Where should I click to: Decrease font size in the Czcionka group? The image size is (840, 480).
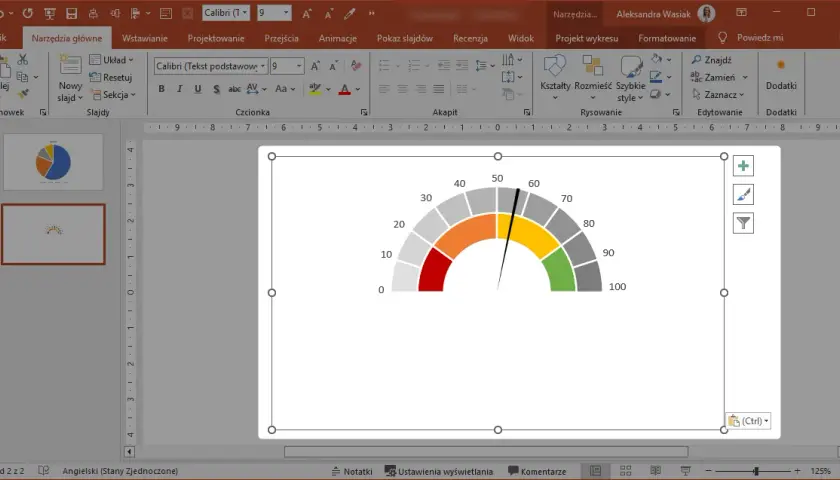(333, 66)
